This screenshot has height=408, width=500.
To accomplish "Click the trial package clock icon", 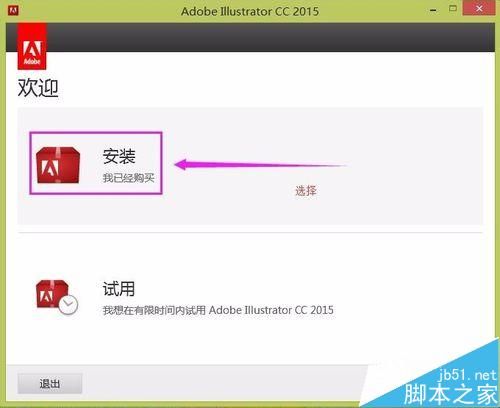I will [57, 297].
